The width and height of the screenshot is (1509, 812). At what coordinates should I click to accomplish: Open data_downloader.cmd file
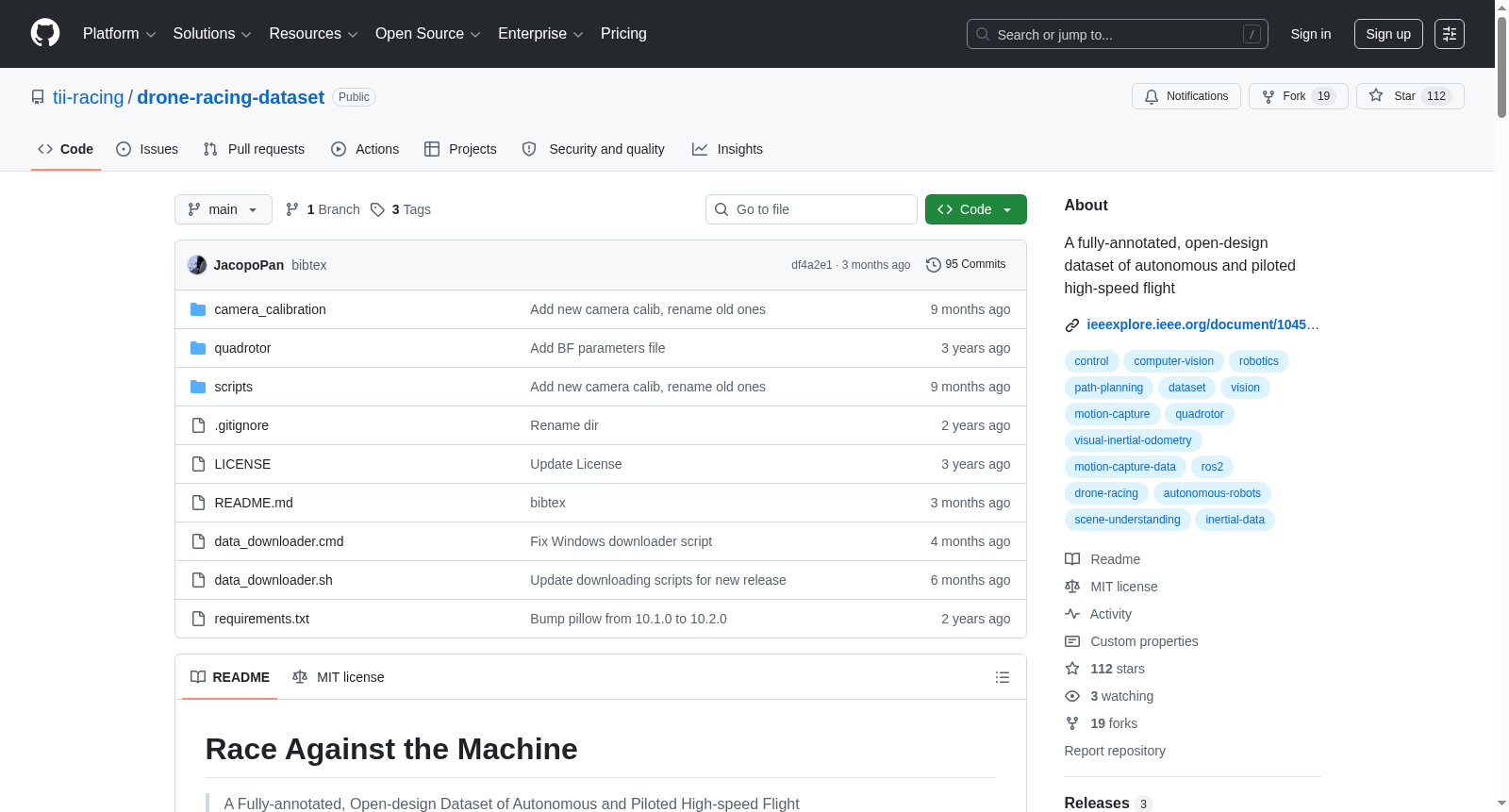tap(279, 541)
